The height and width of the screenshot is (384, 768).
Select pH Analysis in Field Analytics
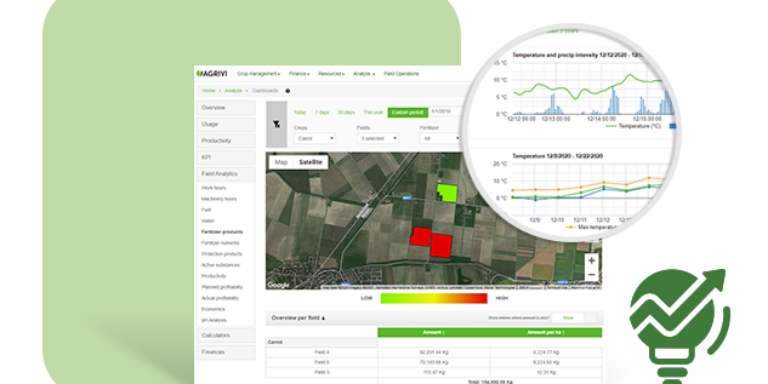click(214, 320)
